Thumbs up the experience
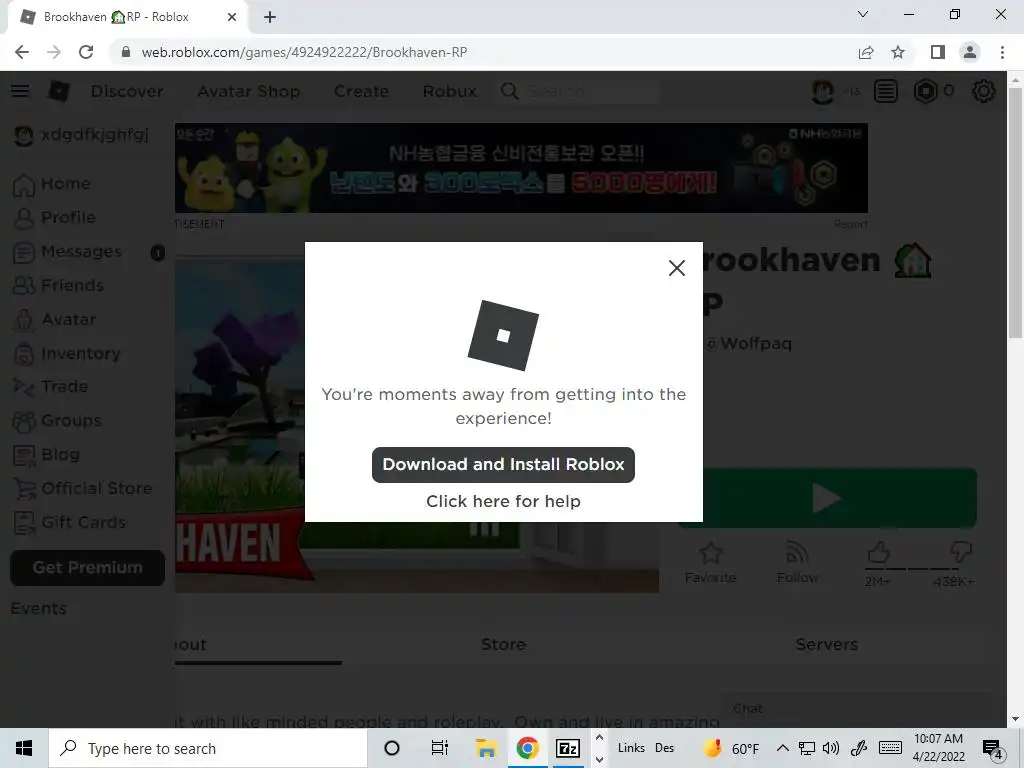The width and height of the screenshot is (1024, 768). [878, 553]
